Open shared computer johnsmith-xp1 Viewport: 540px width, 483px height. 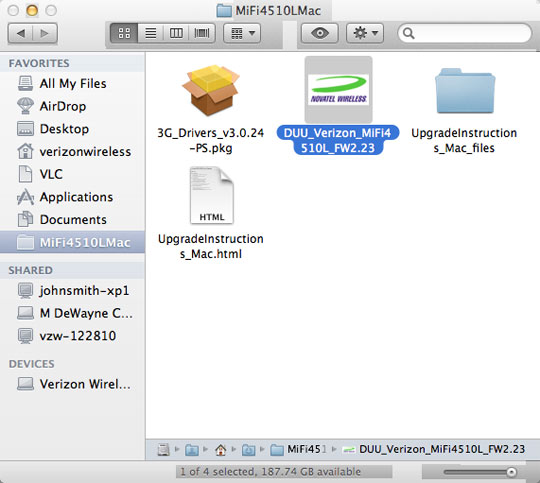click(x=72, y=291)
